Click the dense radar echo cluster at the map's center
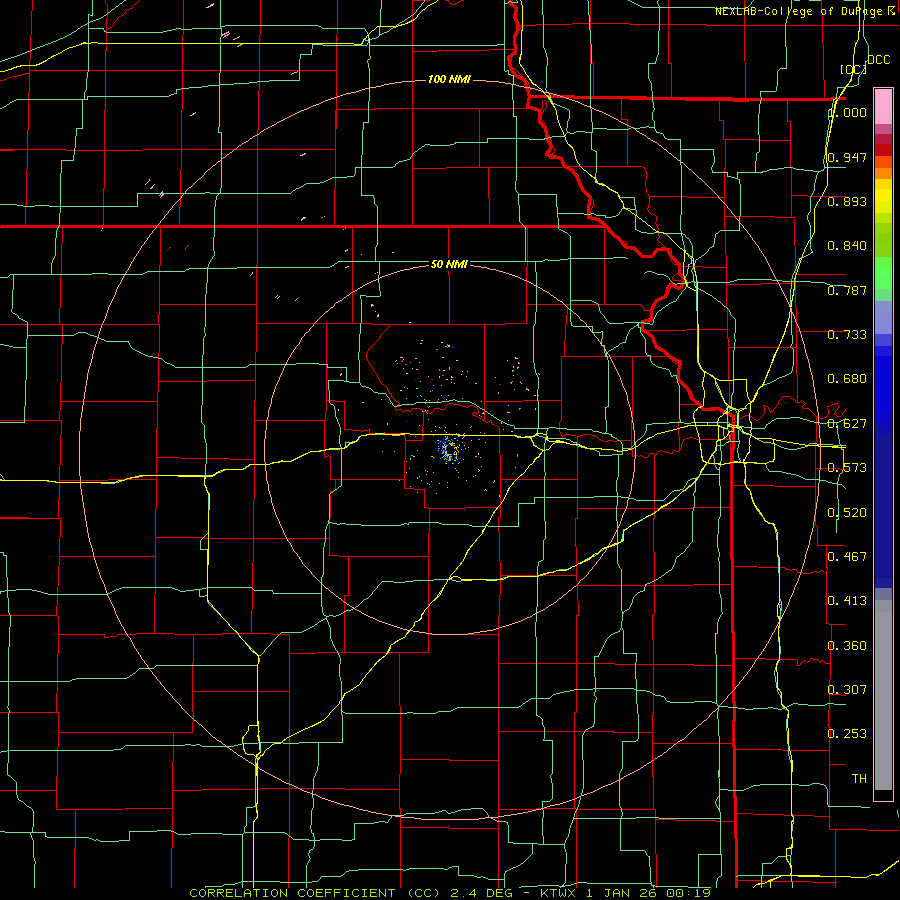This screenshot has width=900, height=900. tap(449, 449)
